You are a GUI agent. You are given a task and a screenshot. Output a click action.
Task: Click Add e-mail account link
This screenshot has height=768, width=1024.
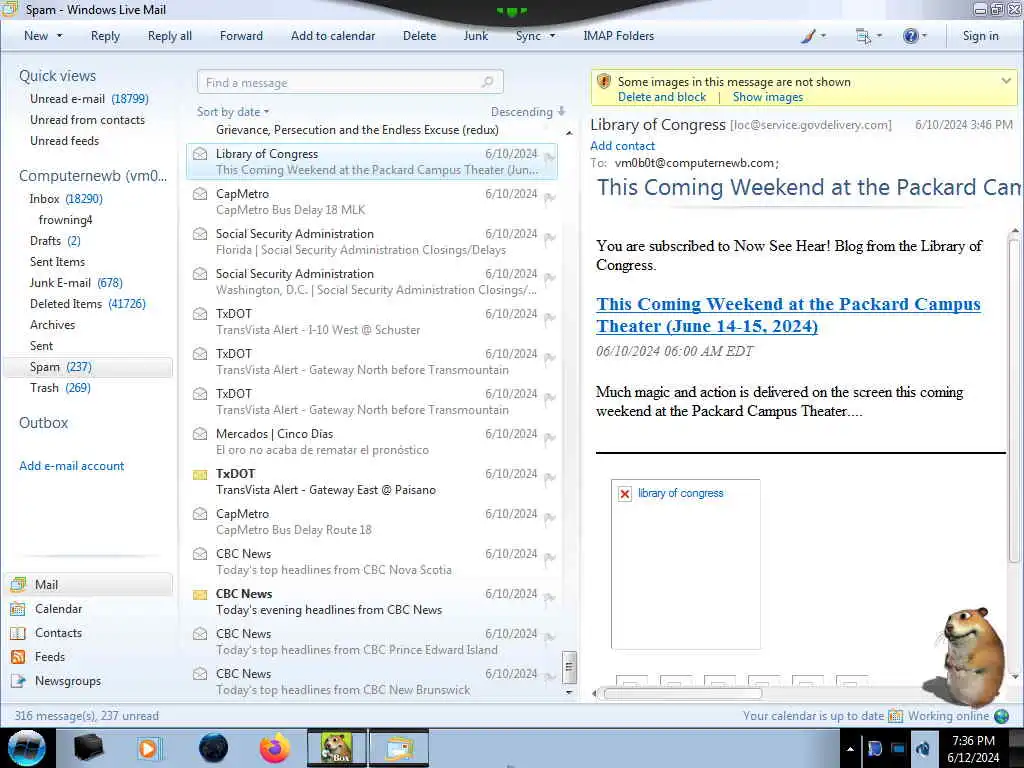(x=71, y=466)
